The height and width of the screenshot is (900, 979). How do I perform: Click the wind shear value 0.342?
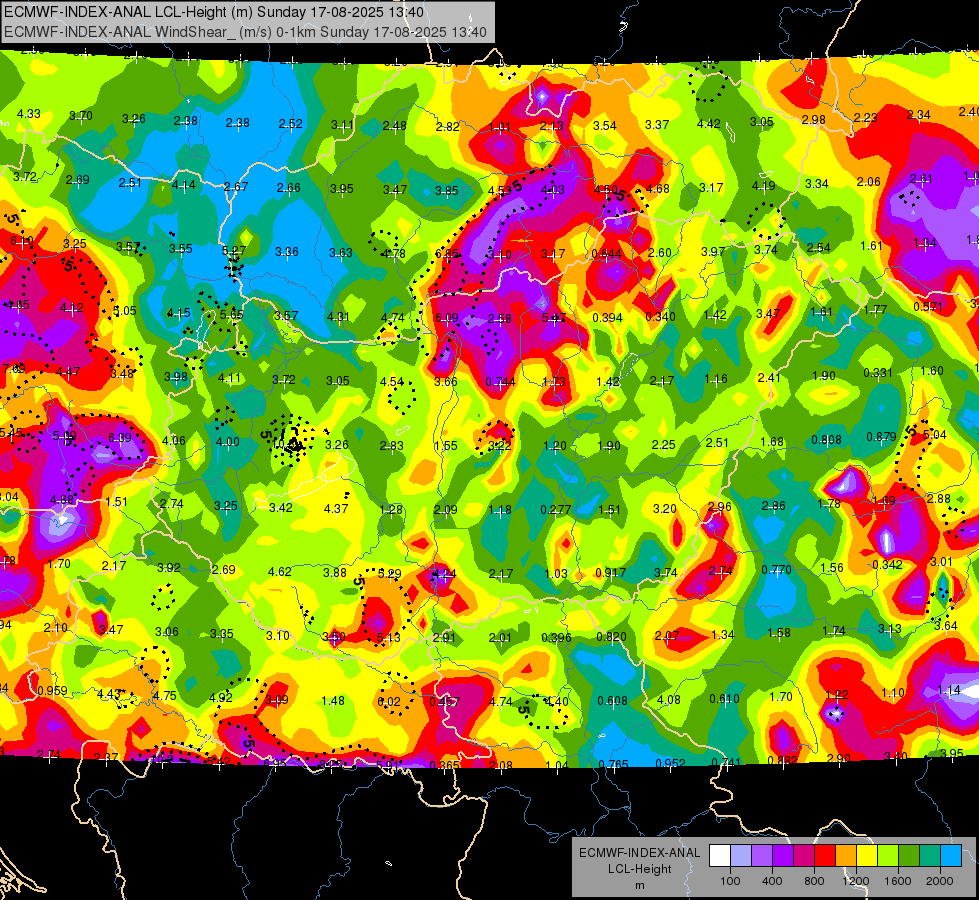click(x=887, y=565)
